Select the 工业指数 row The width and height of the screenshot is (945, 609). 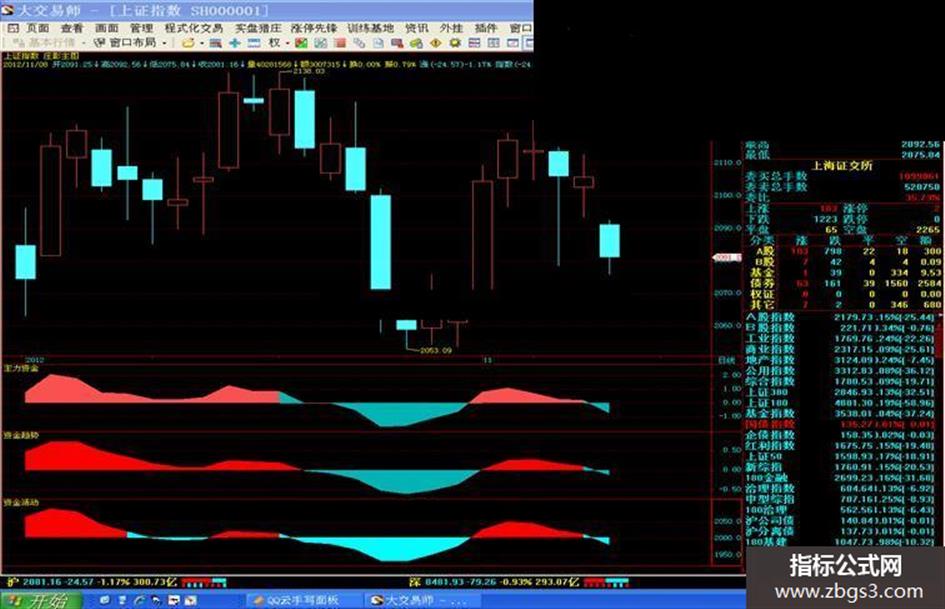coord(841,339)
